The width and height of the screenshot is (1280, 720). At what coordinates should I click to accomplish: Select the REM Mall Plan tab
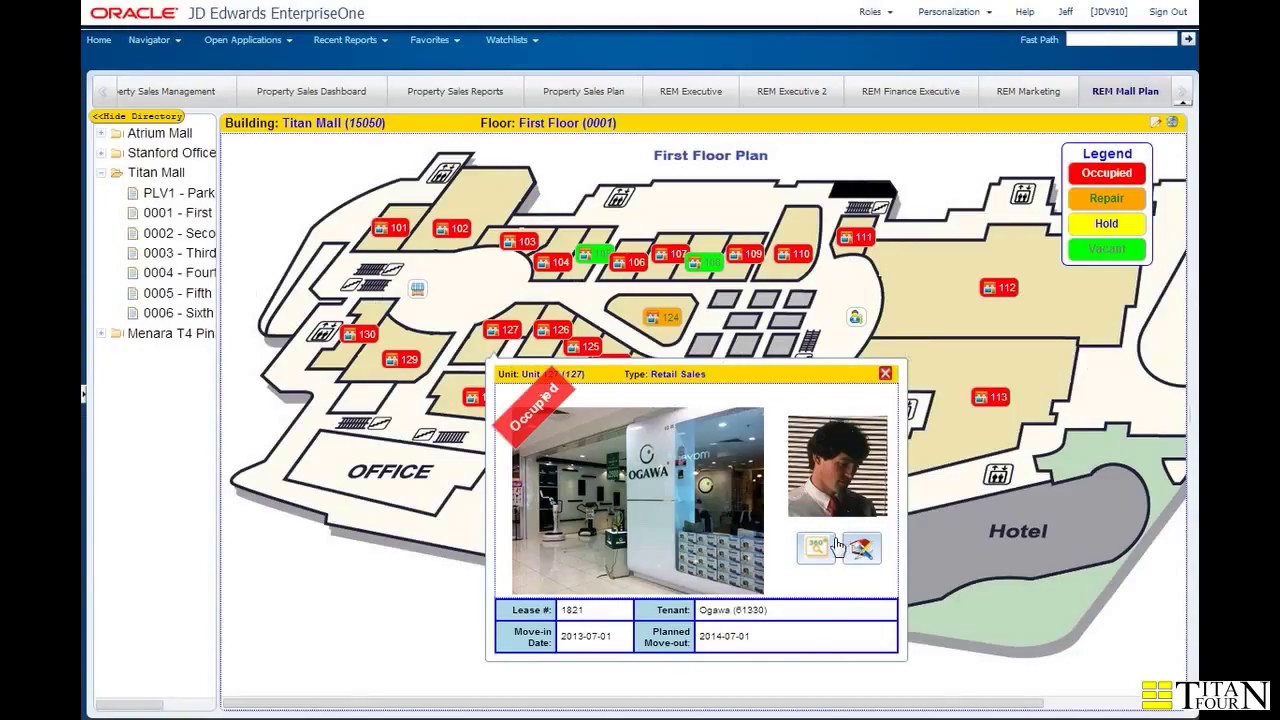[1125, 91]
